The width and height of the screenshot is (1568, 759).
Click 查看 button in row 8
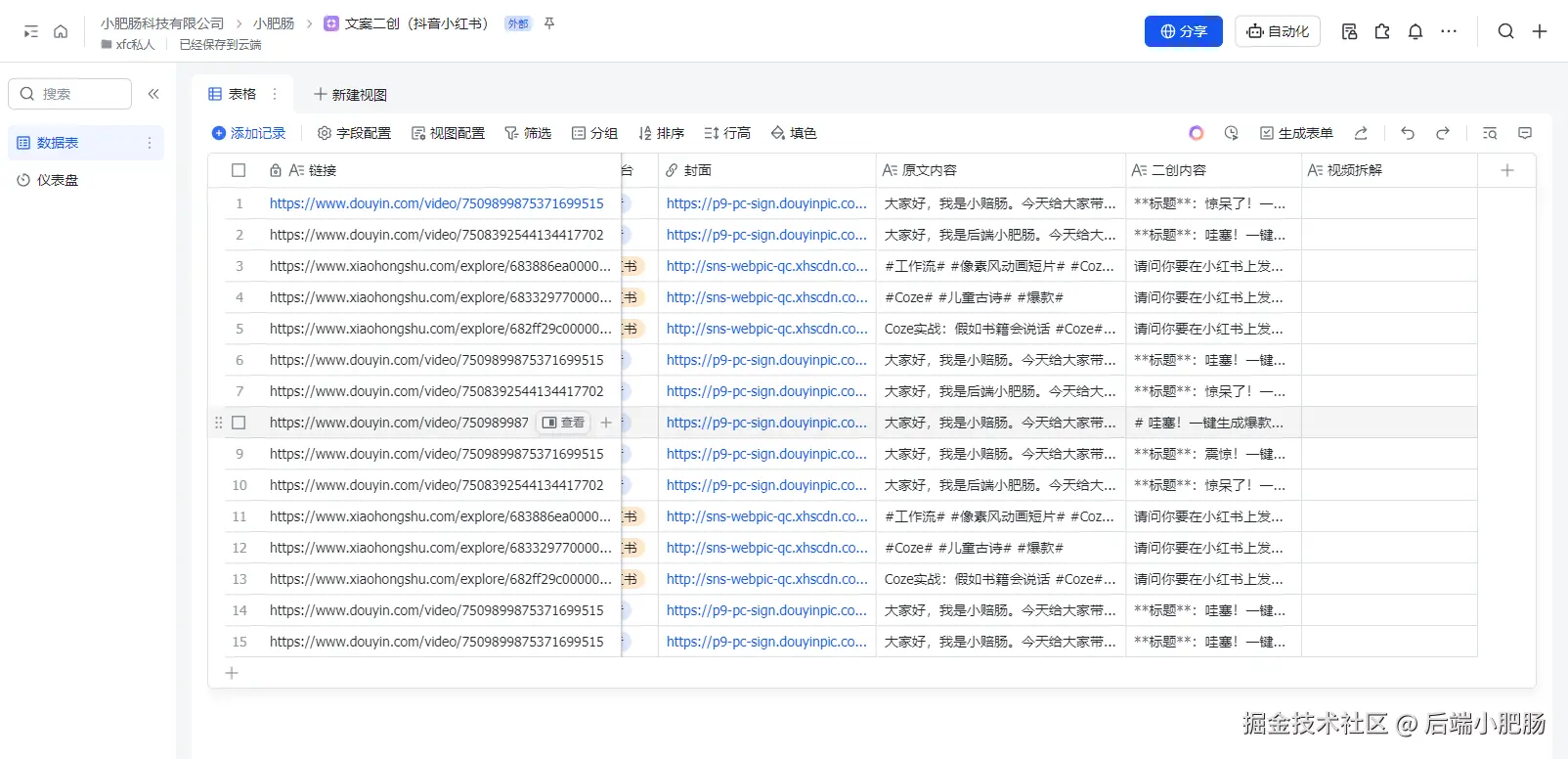pyautogui.click(x=563, y=423)
